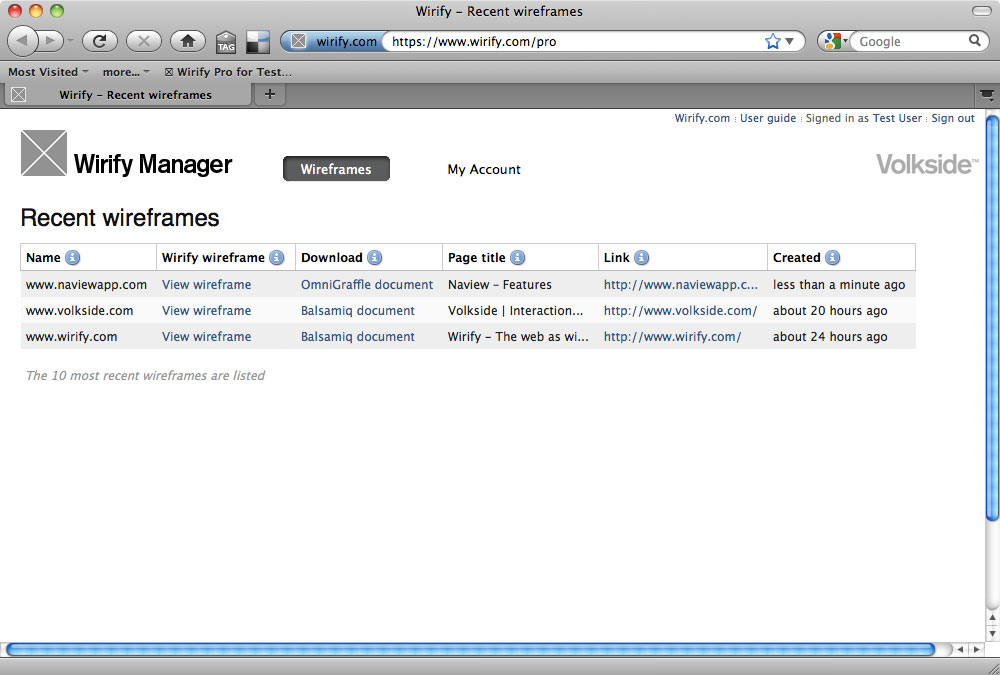
Task: Click the info icon beside Download header
Action: coord(374,258)
